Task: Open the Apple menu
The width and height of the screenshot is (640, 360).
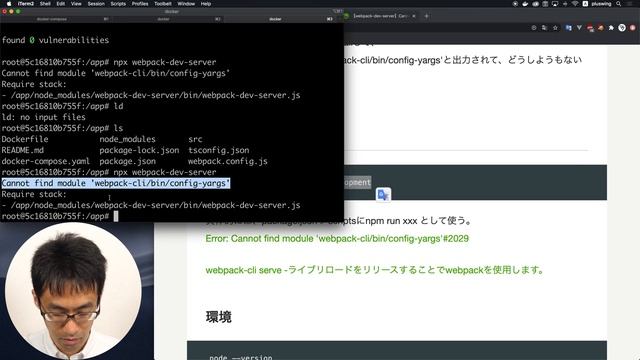Action: (x=9, y=4)
